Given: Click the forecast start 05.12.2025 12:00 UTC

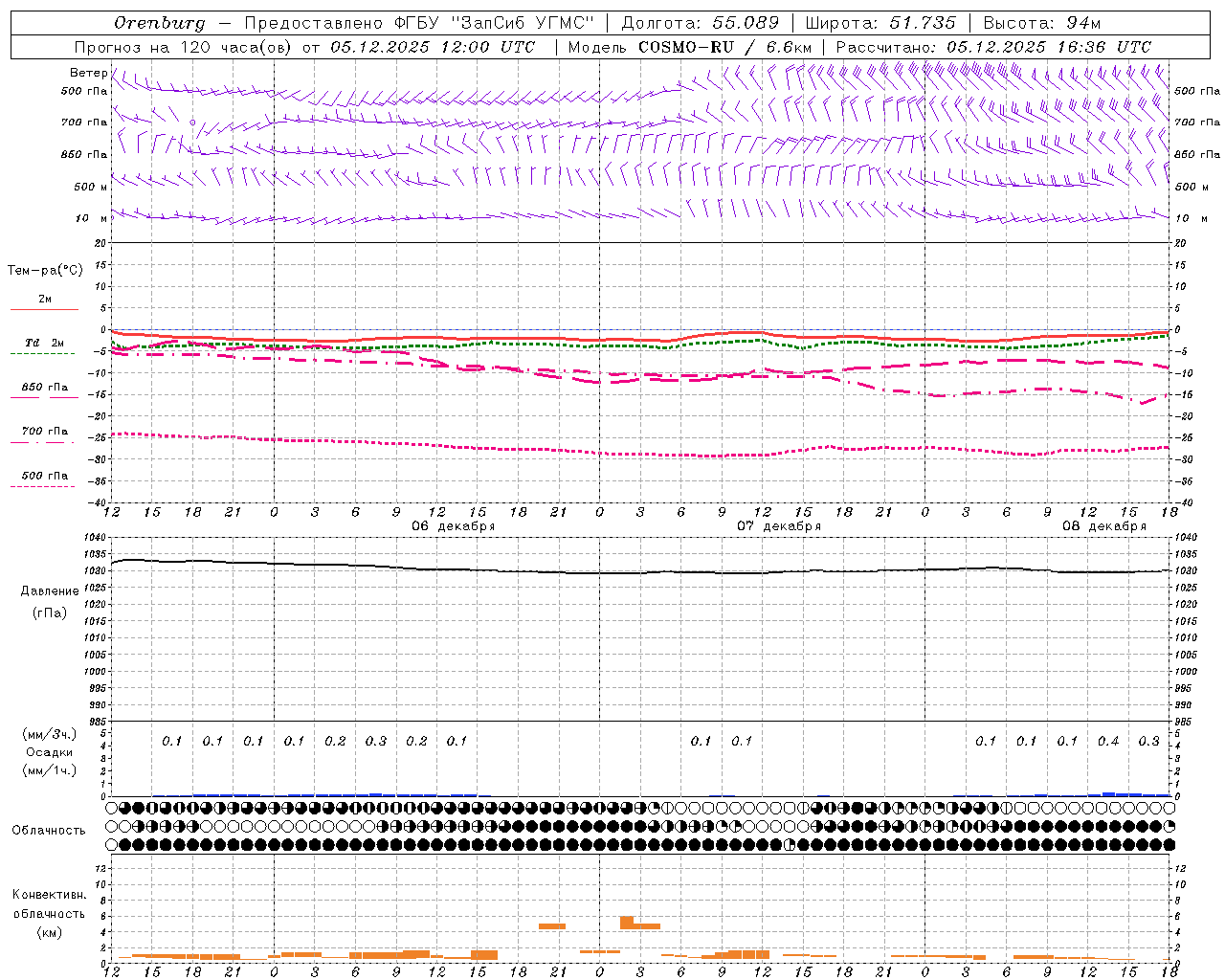Looking at the screenshot, I should pos(433,47).
